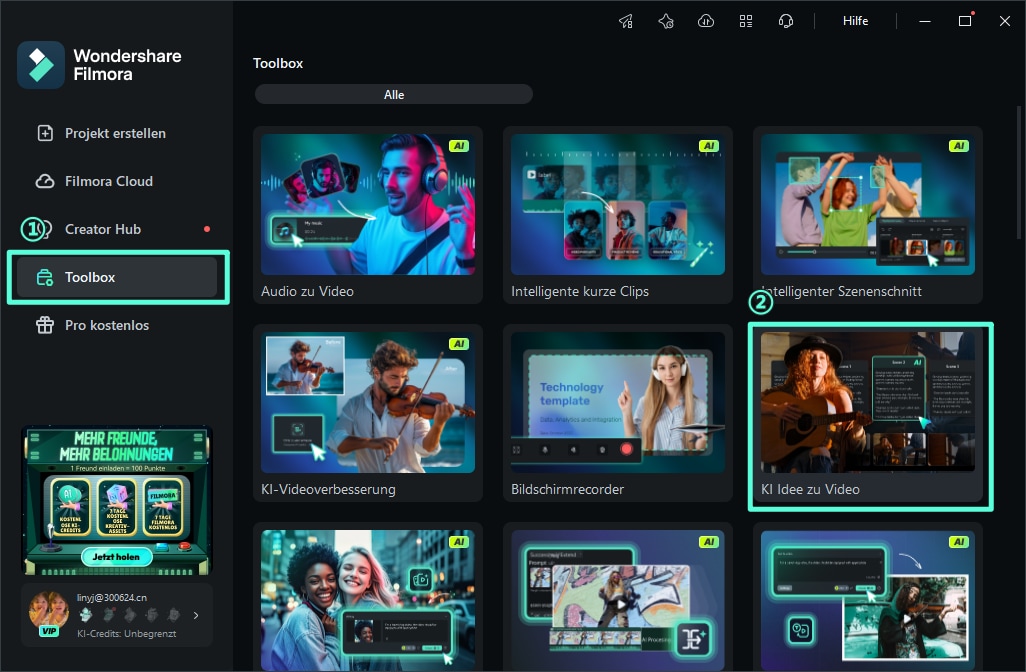Click the cloud upload icon in title bar
The width and height of the screenshot is (1026, 672).
coord(706,21)
